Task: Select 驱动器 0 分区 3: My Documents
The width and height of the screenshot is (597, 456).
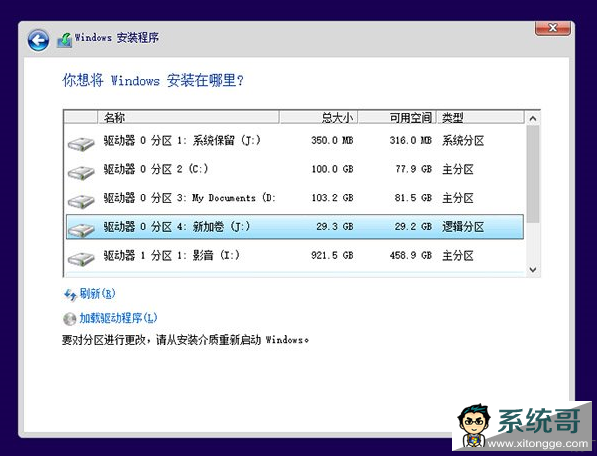Action: (x=295, y=198)
